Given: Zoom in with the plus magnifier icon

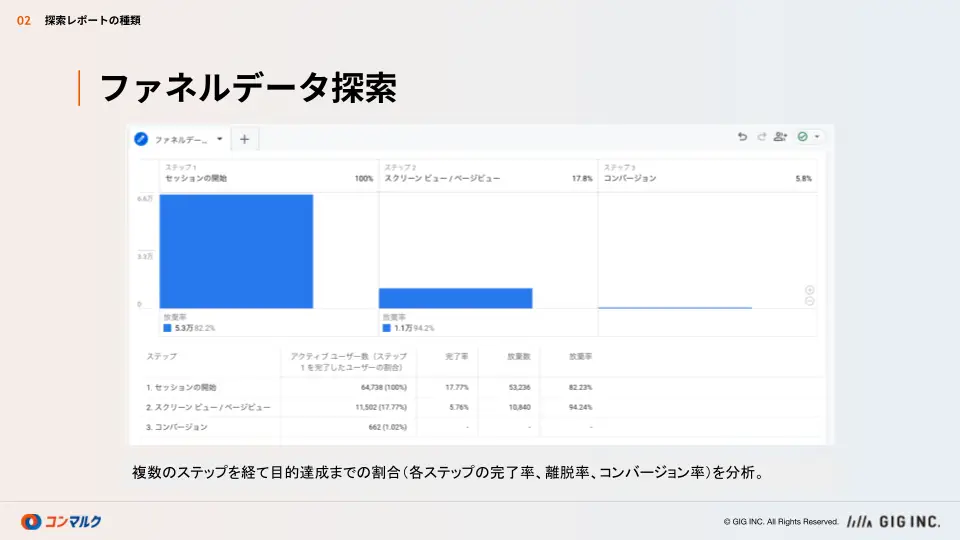Looking at the screenshot, I should point(809,290).
